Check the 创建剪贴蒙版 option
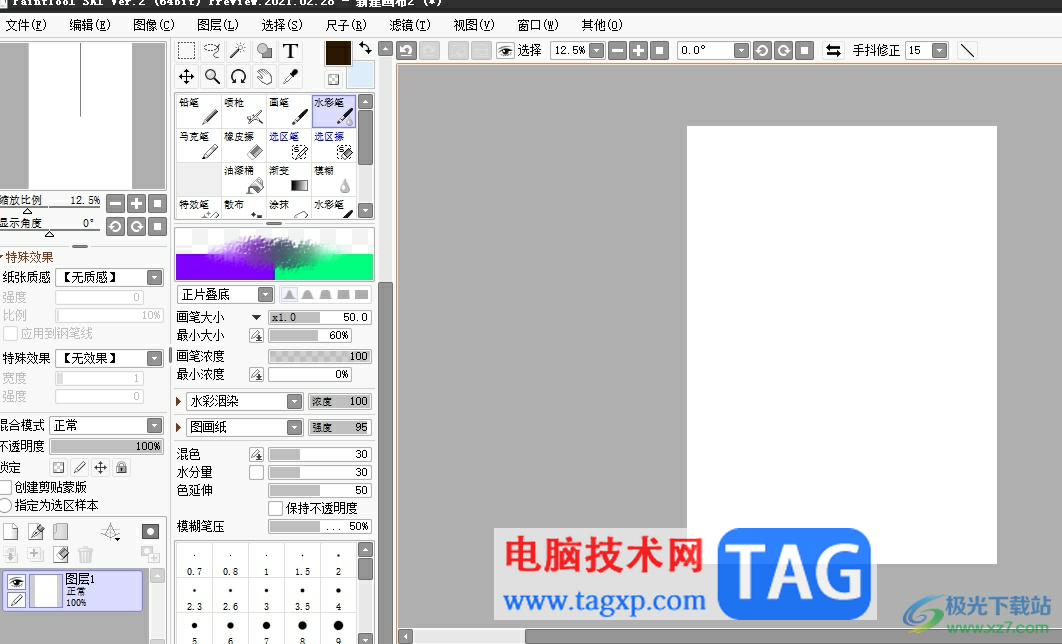 point(6,487)
